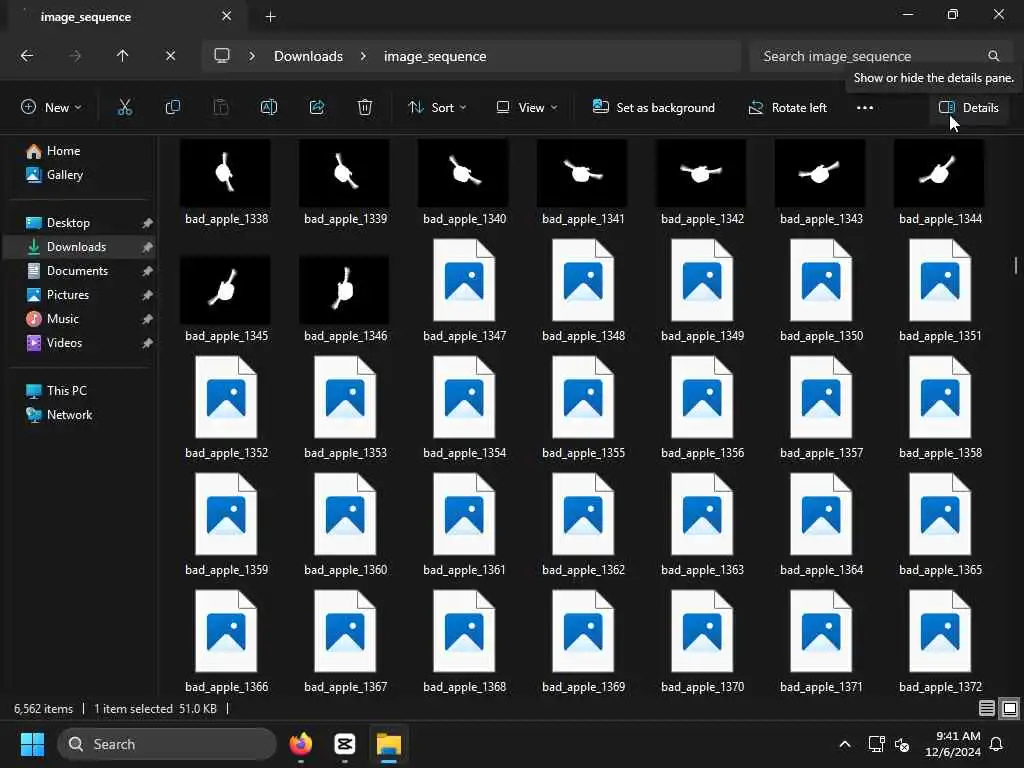The width and height of the screenshot is (1024, 768).
Task: Select file icon bad_apple_1355
Action: point(583,398)
